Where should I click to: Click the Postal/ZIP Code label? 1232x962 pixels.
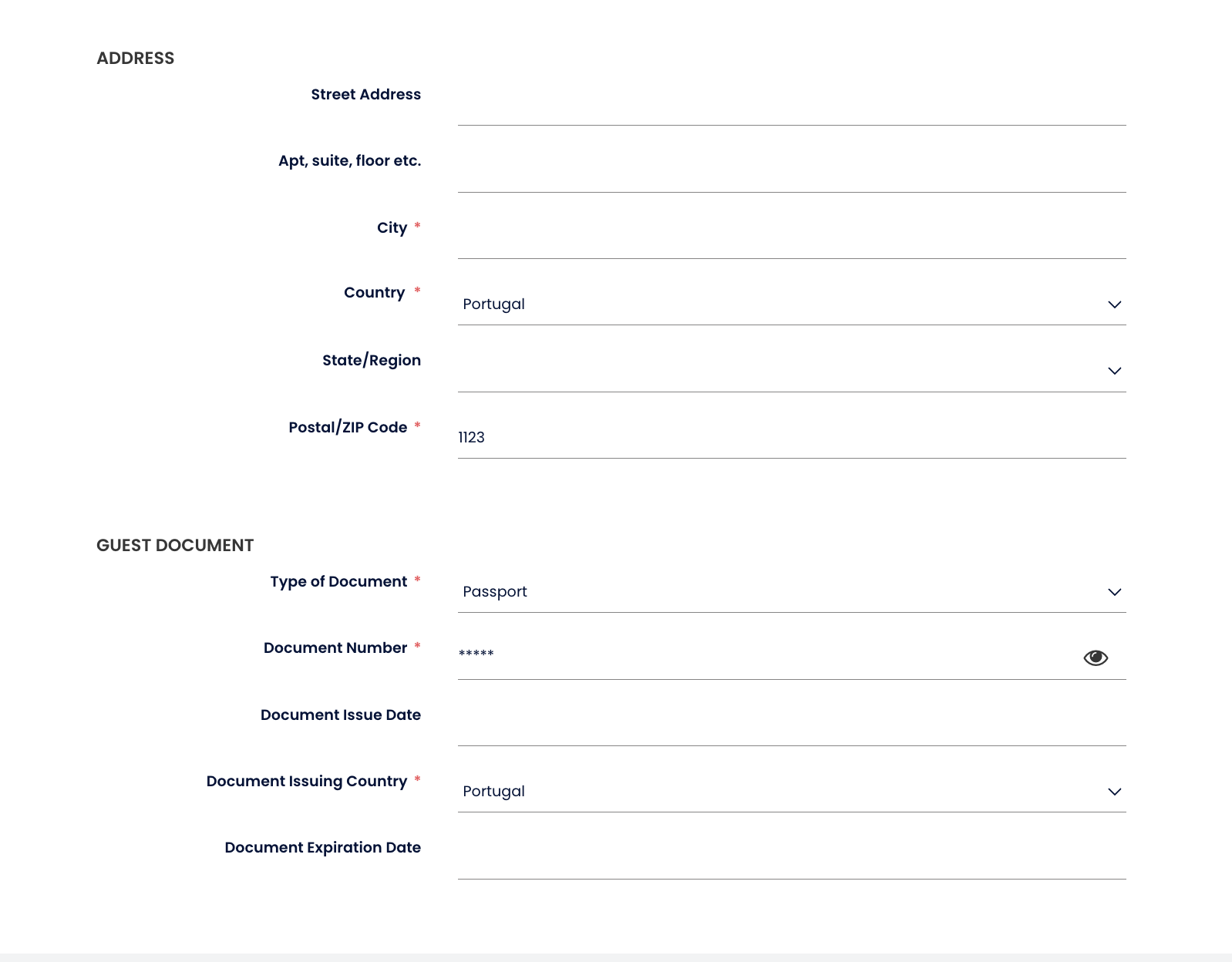point(348,428)
